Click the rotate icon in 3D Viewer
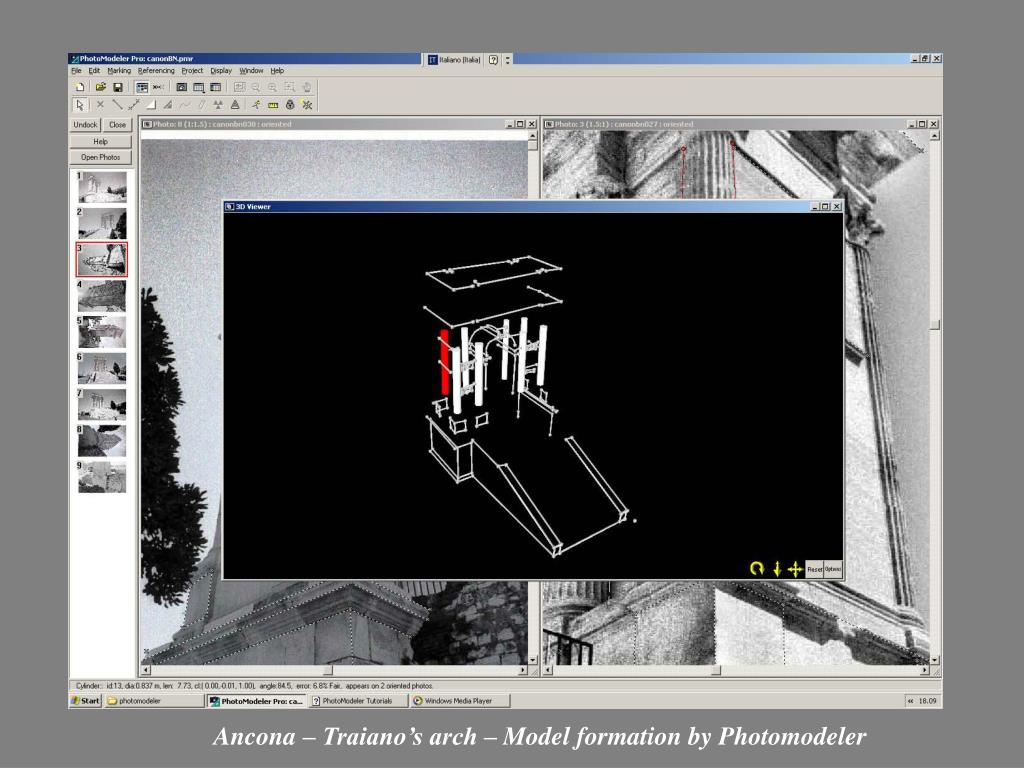This screenshot has height=768, width=1024. point(757,569)
